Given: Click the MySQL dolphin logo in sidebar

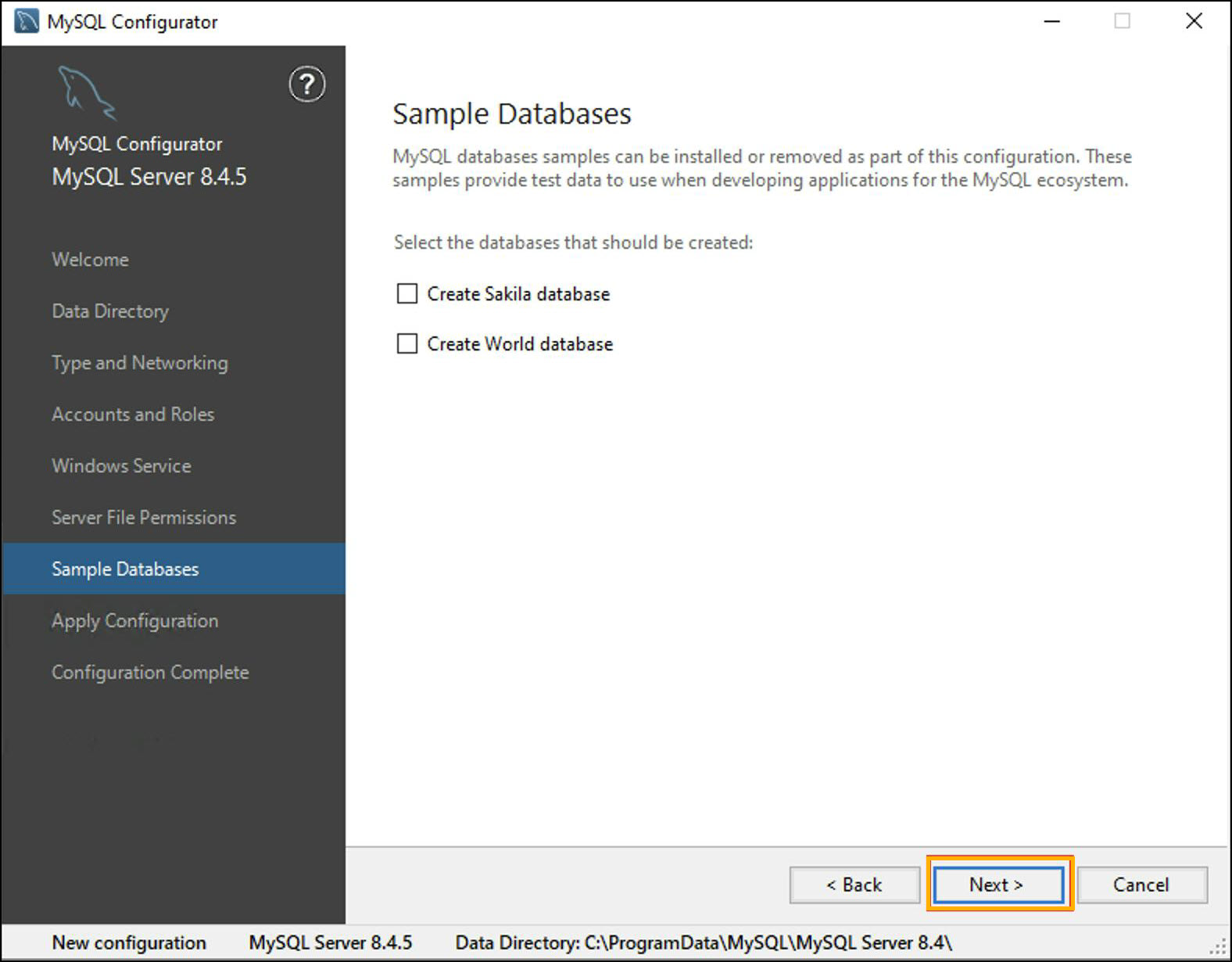Looking at the screenshot, I should 87,93.
